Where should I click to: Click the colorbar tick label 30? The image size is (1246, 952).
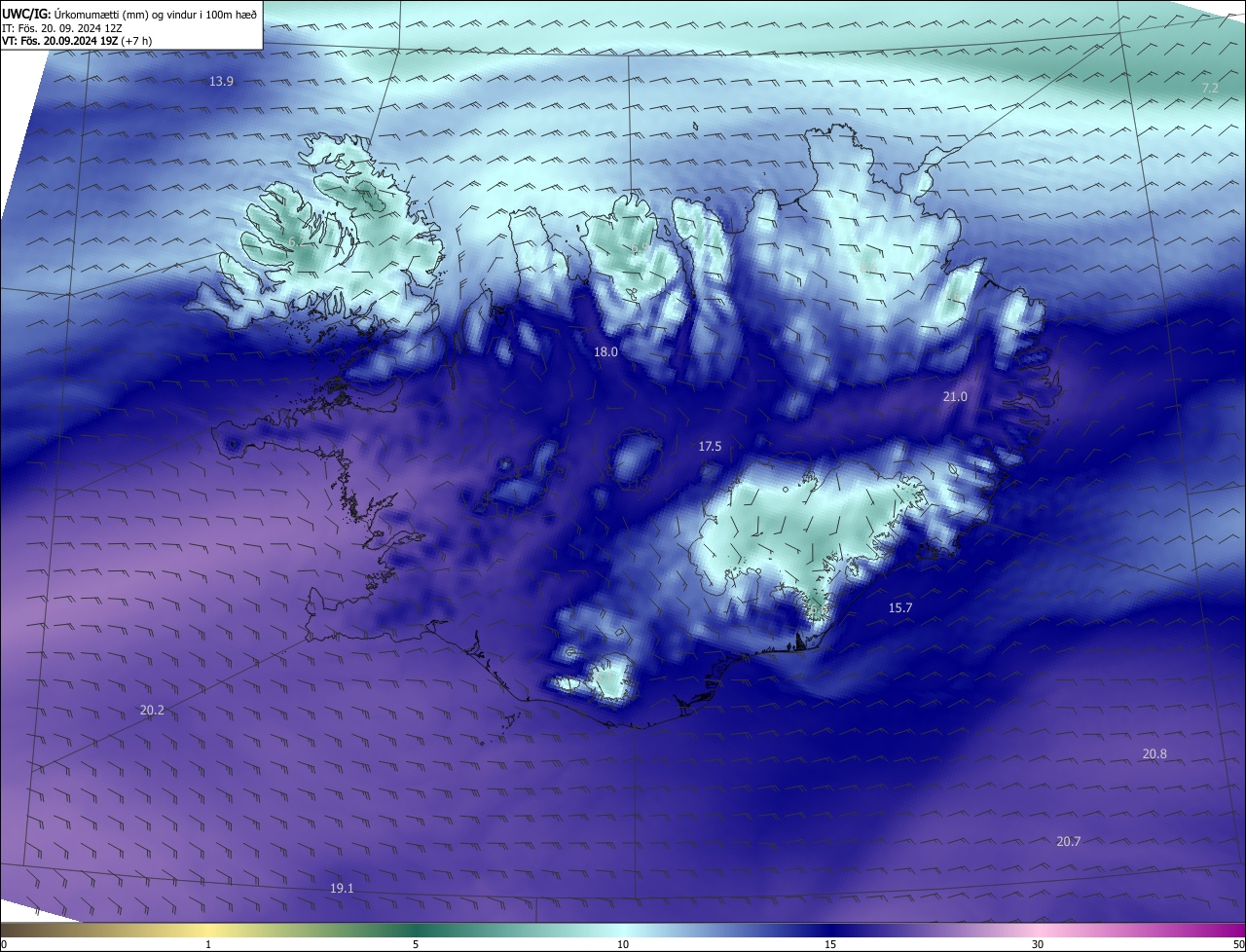[x=1038, y=944]
